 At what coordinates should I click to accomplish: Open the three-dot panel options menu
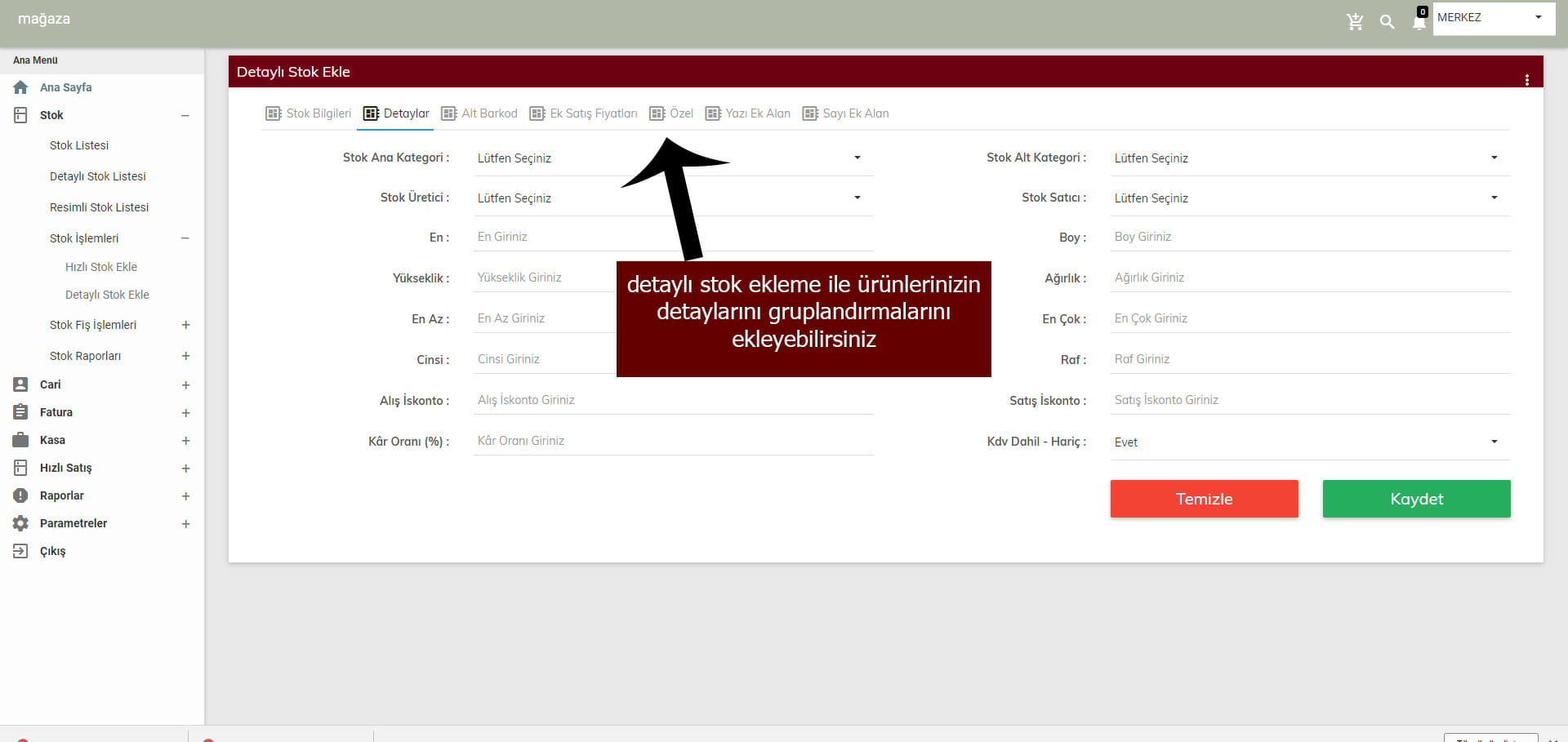1526,80
